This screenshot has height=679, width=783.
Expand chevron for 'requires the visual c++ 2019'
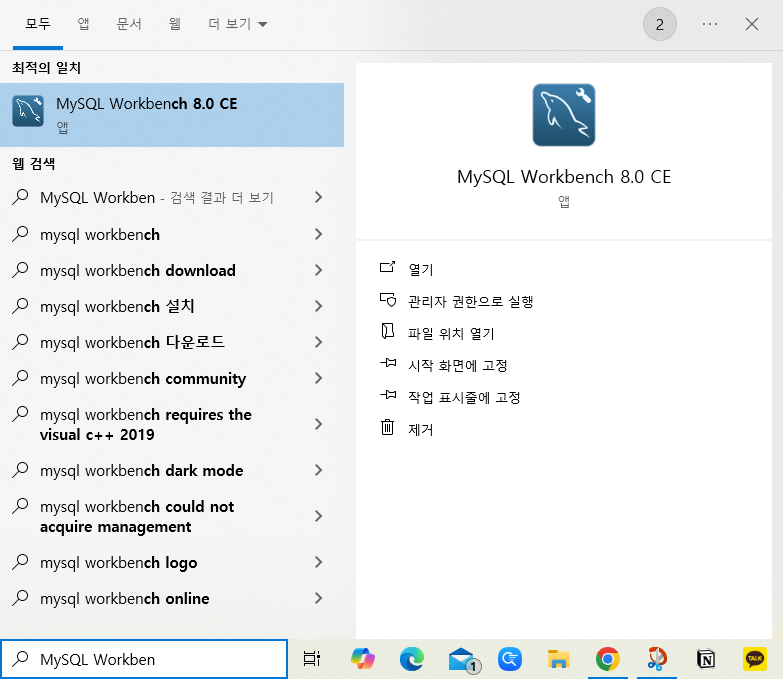click(x=319, y=424)
